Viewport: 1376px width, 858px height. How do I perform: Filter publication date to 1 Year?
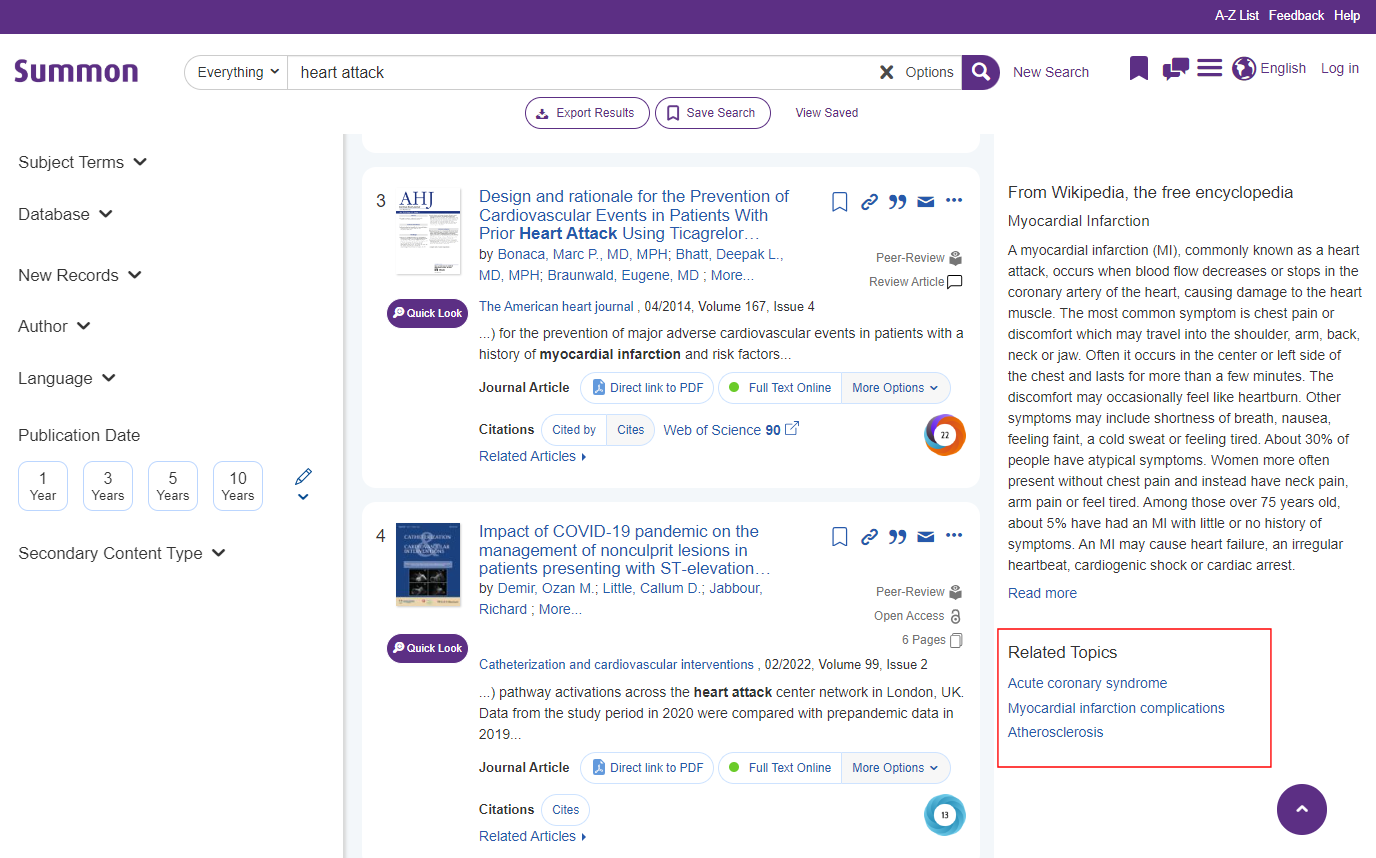(43, 486)
